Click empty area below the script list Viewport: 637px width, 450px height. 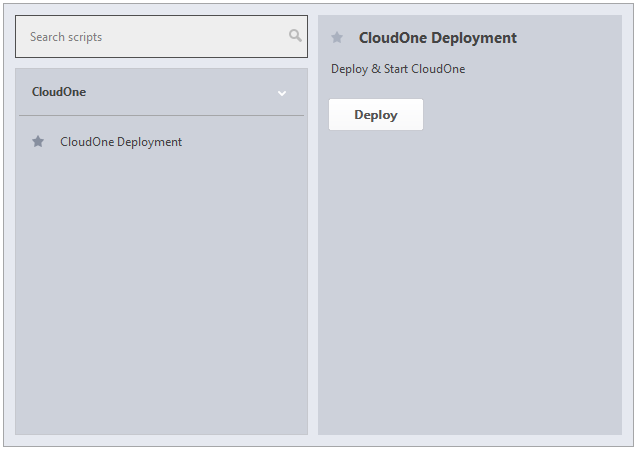pos(160,300)
